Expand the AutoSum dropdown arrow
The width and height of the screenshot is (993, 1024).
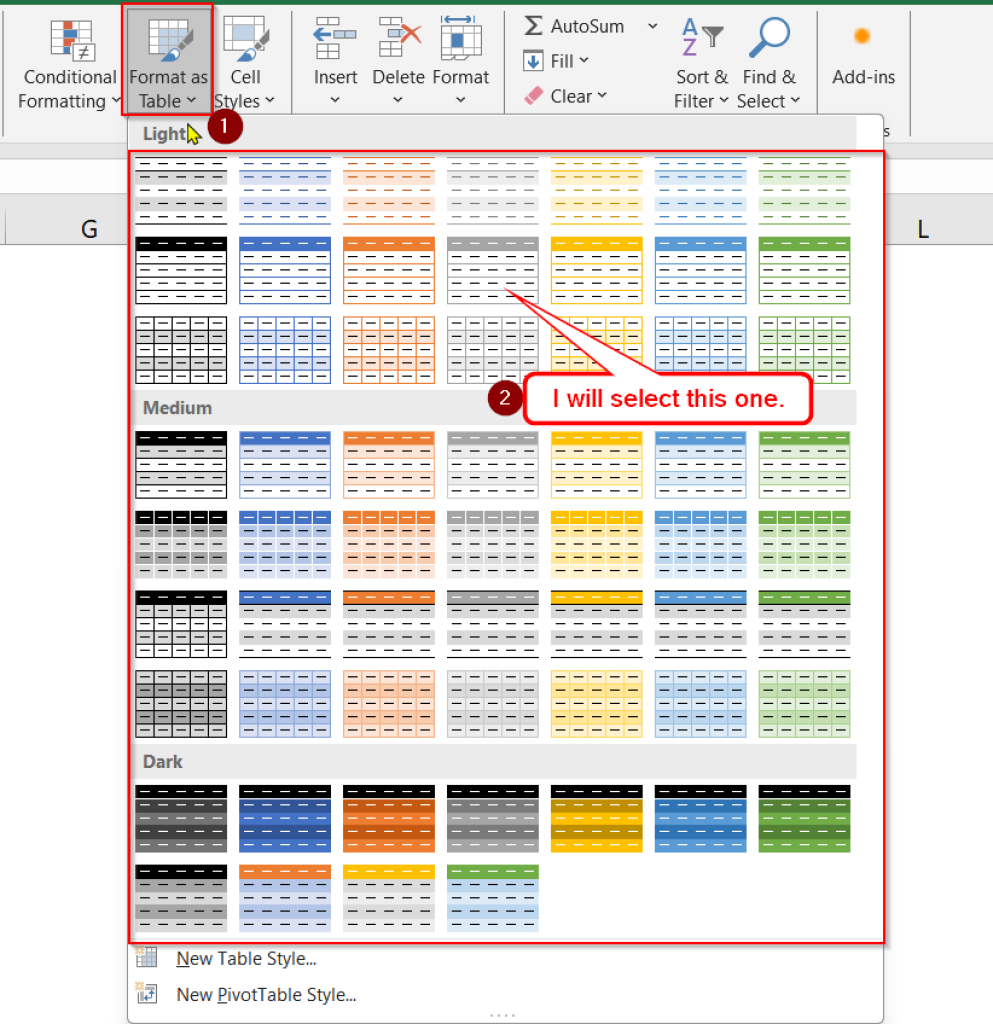coord(653,26)
